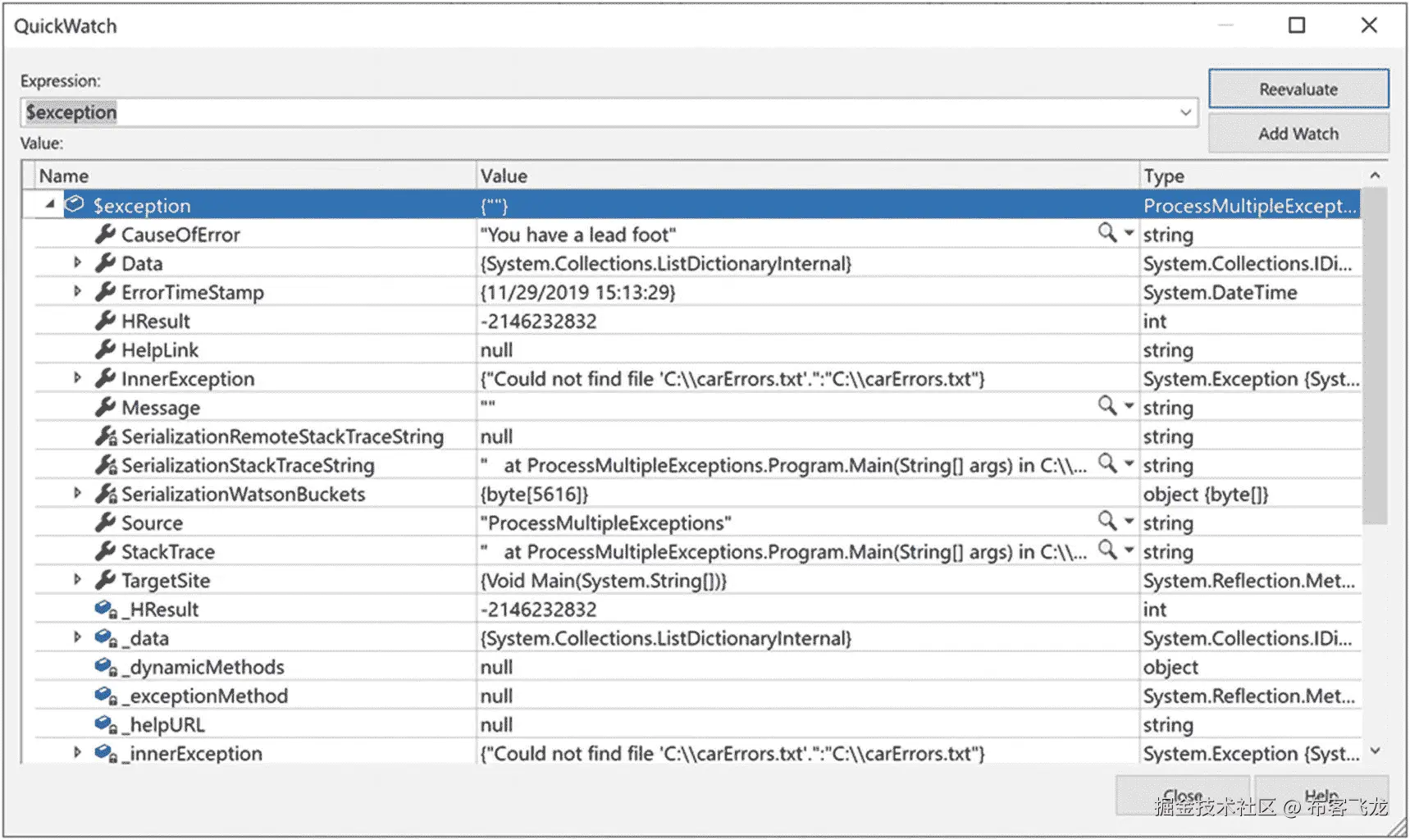Click magnifier icon on Source row
1410x840 pixels.
pyautogui.click(x=1107, y=521)
